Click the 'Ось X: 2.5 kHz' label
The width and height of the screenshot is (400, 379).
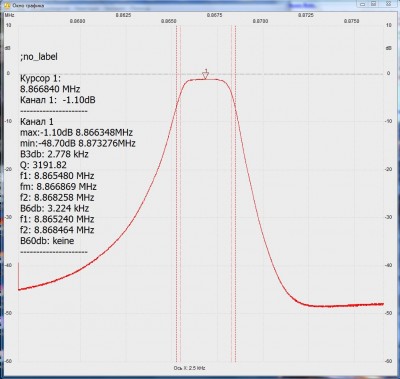coord(189,368)
